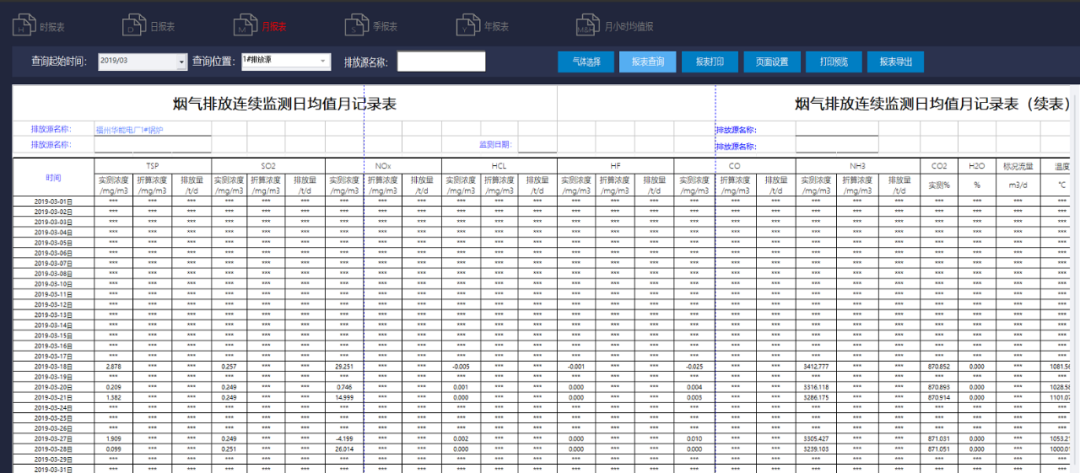Open 页面设置 page setup
The image size is (1080, 473).
772,62
